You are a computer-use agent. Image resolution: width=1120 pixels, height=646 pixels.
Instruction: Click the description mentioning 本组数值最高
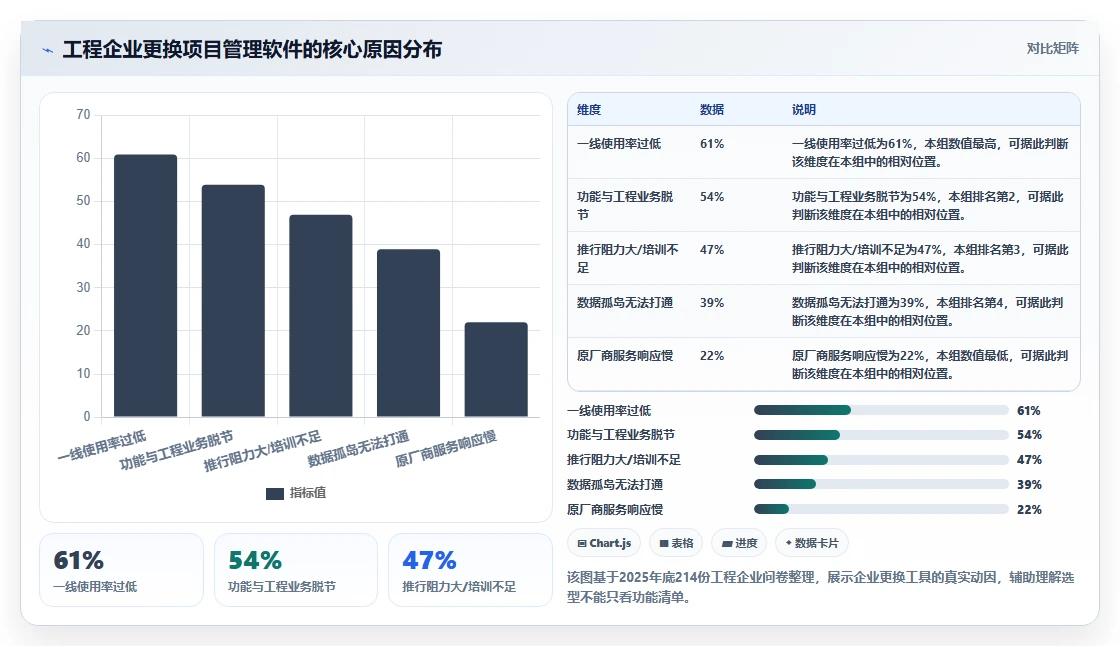(x=930, y=152)
